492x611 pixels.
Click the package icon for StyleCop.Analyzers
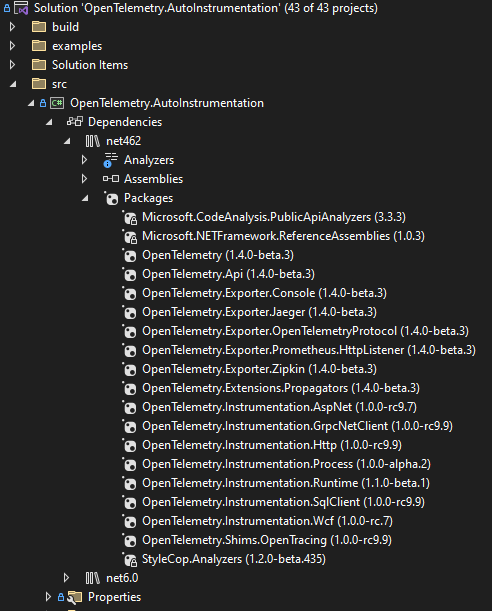(130, 560)
